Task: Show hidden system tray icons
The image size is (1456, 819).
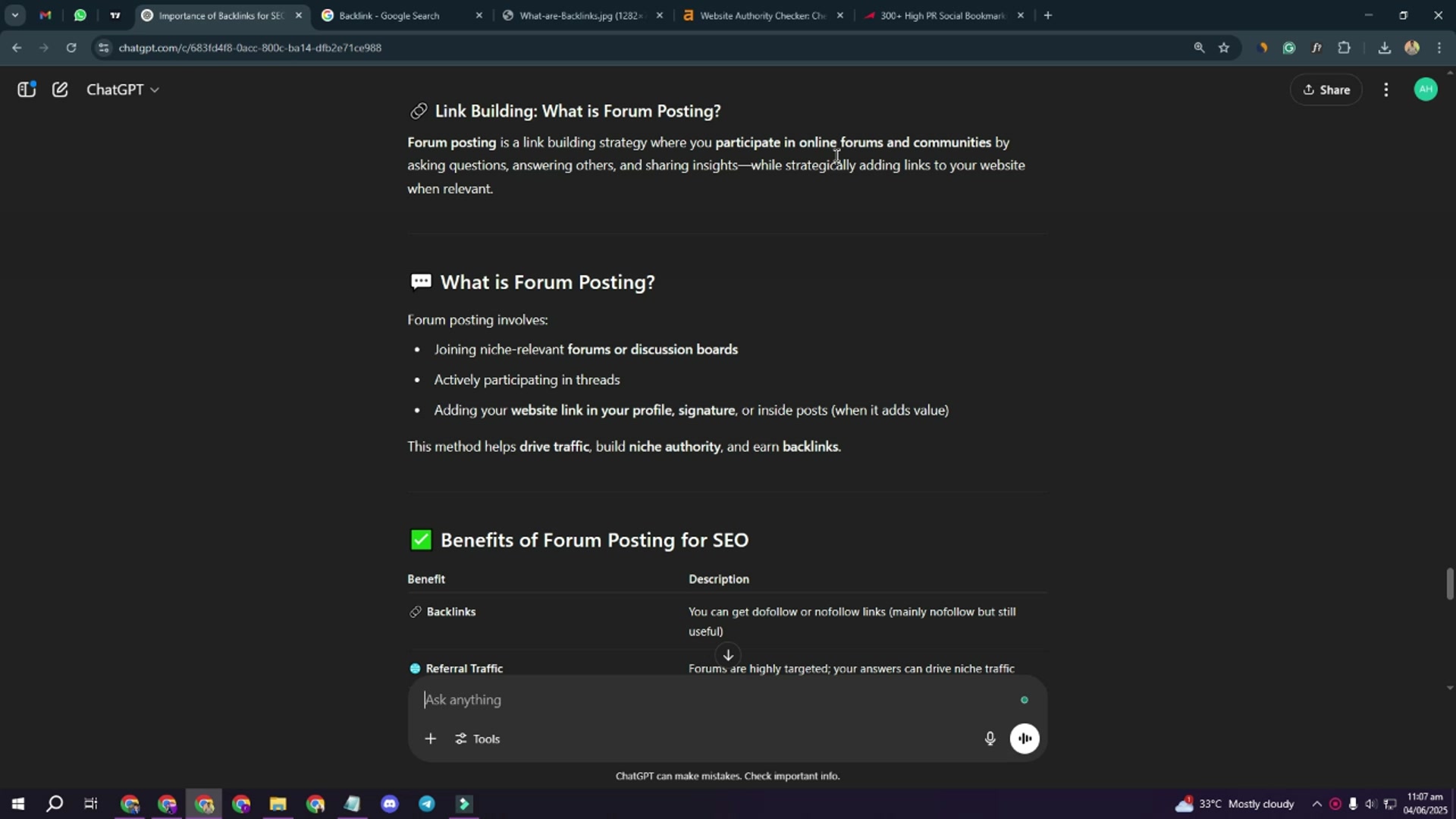Action: point(1316,804)
